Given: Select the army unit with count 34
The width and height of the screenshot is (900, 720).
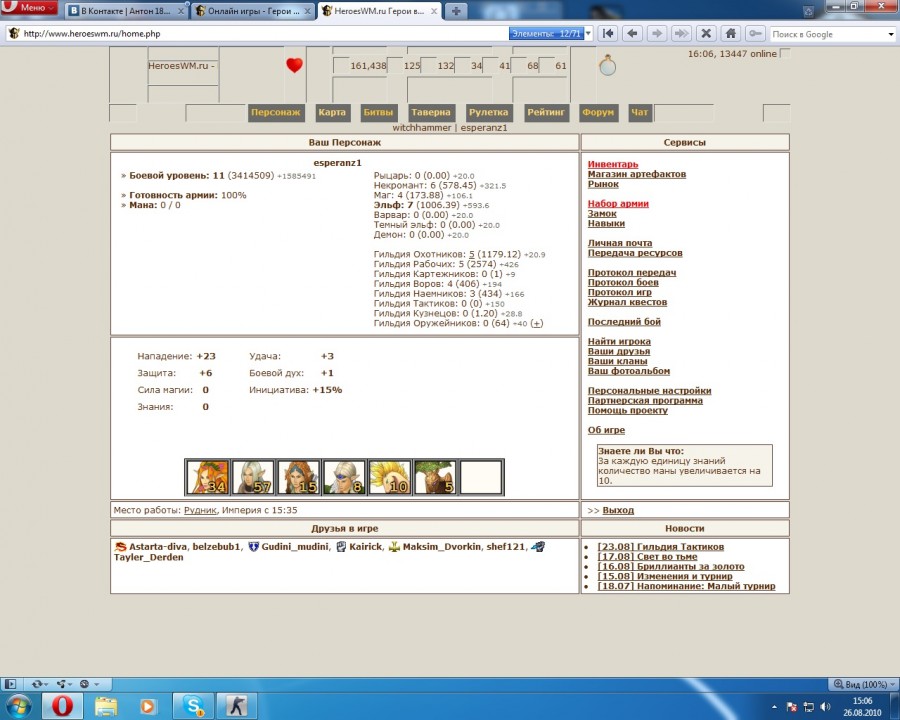Looking at the screenshot, I should 207,477.
